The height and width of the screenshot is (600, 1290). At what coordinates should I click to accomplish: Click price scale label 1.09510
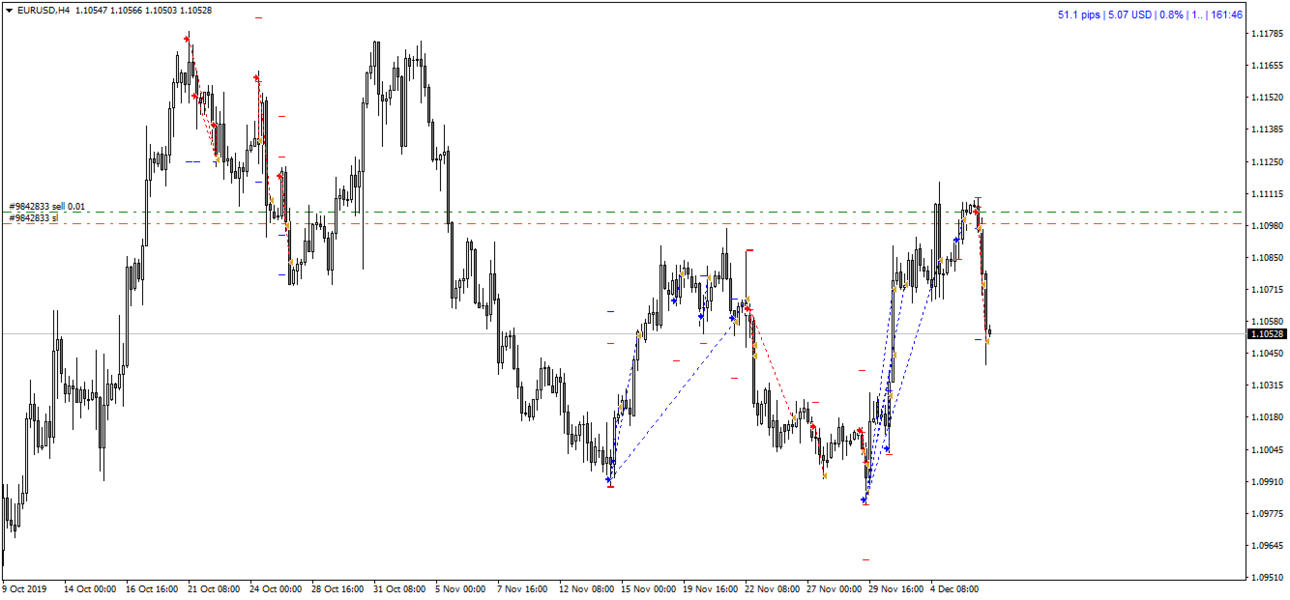[x=1266, y=577]
